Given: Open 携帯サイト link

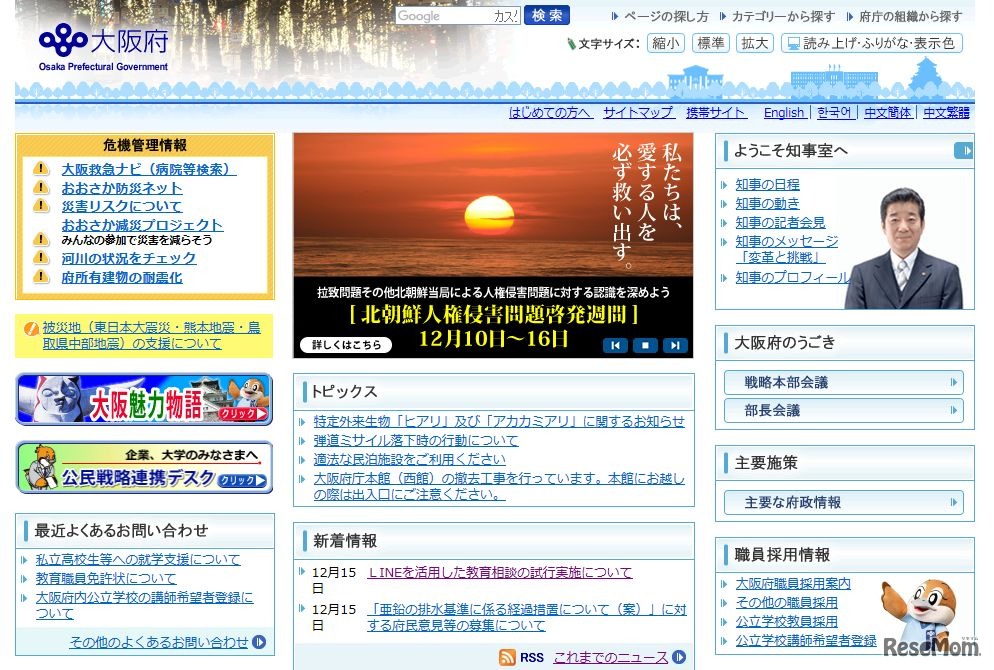Looking at the screenshot, I should pos(716,112).
